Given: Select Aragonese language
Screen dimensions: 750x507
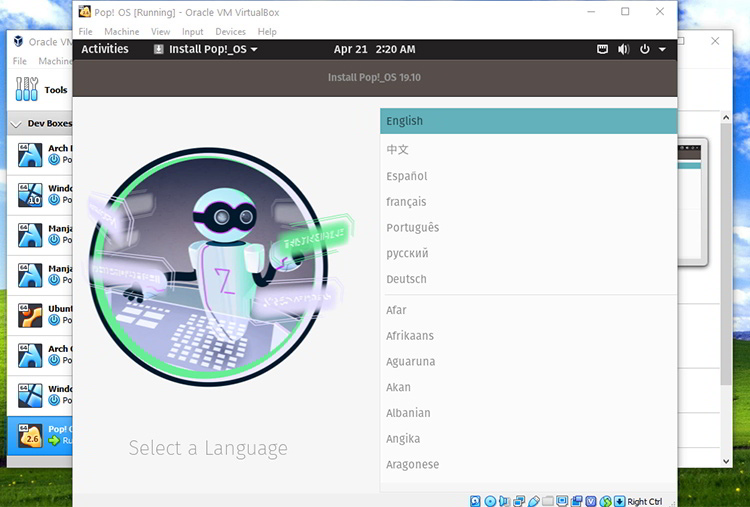Looking at the screenshot, I should click(x=529, y=464).
